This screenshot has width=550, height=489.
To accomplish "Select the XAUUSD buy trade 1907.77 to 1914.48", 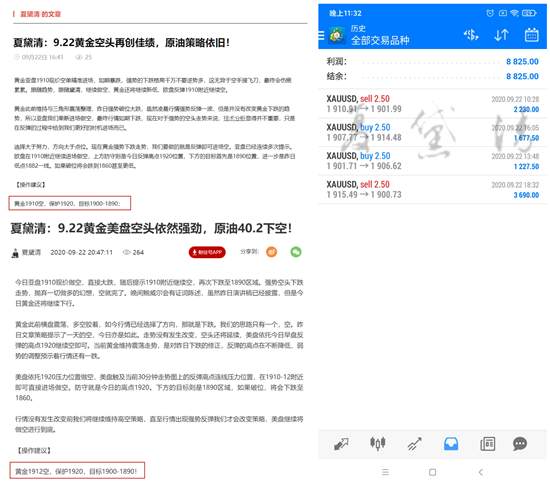I will 432,132.
